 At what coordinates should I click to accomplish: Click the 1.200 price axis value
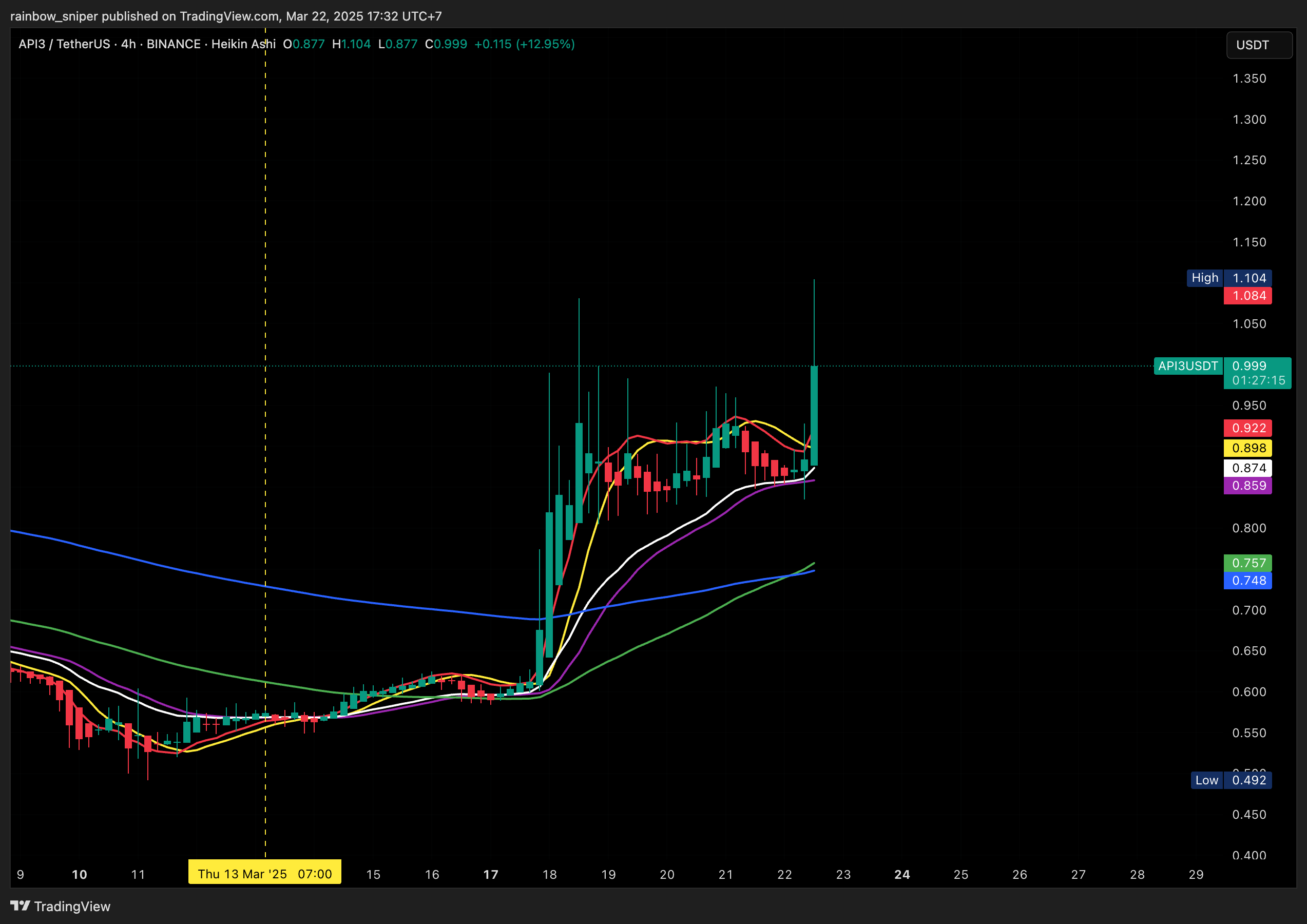(x=1249, y=201)
